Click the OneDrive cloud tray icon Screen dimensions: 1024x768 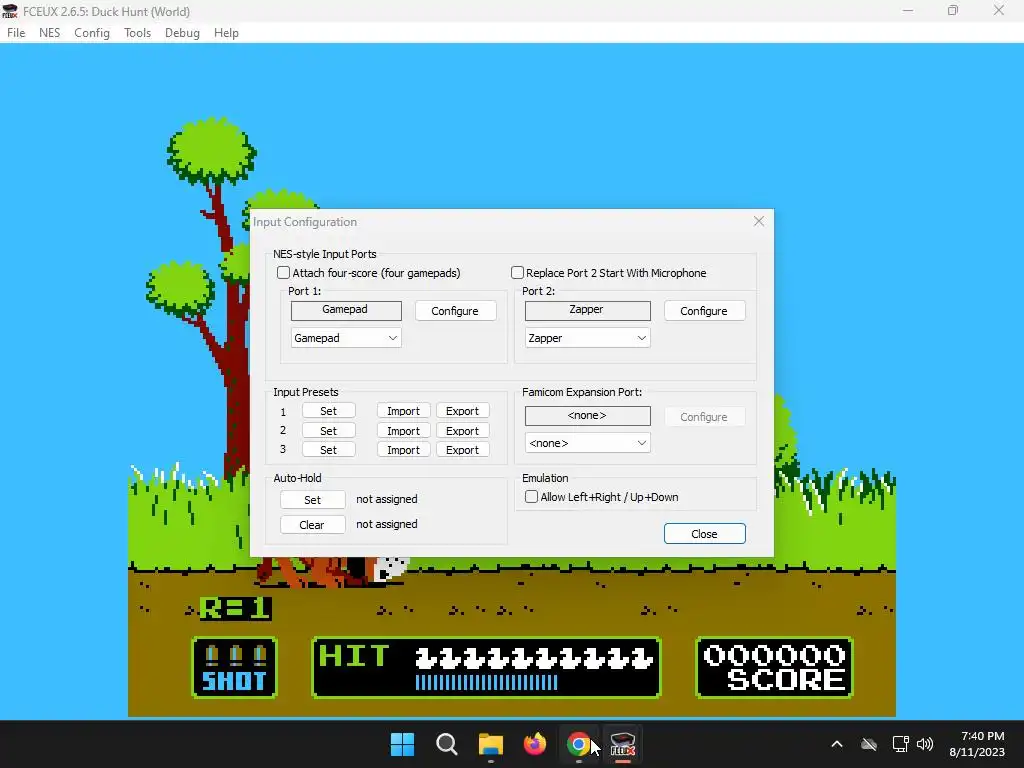tap(869, 744)
